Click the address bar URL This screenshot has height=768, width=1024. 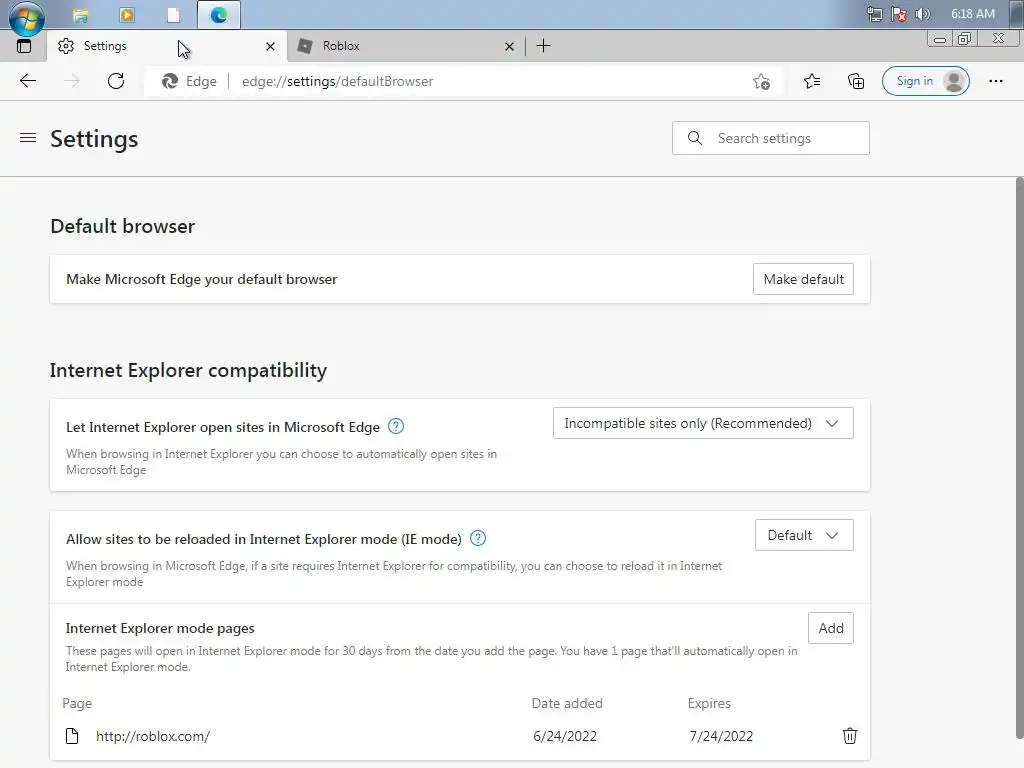click(x=338, y=81)
